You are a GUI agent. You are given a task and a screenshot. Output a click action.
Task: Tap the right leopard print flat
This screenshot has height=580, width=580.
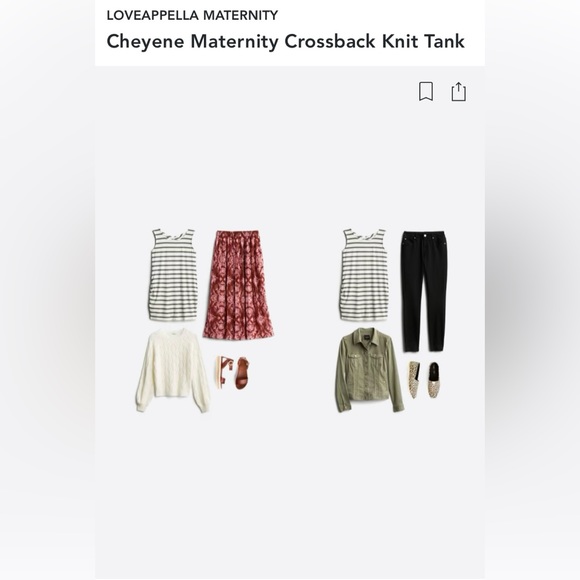[x=433, y=380]
